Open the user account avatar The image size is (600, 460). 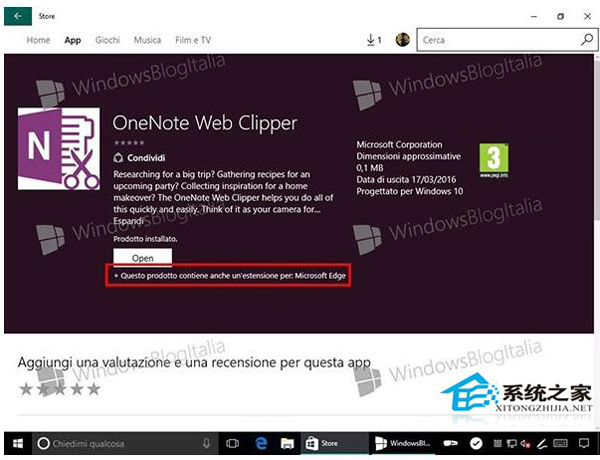(403, 39)
